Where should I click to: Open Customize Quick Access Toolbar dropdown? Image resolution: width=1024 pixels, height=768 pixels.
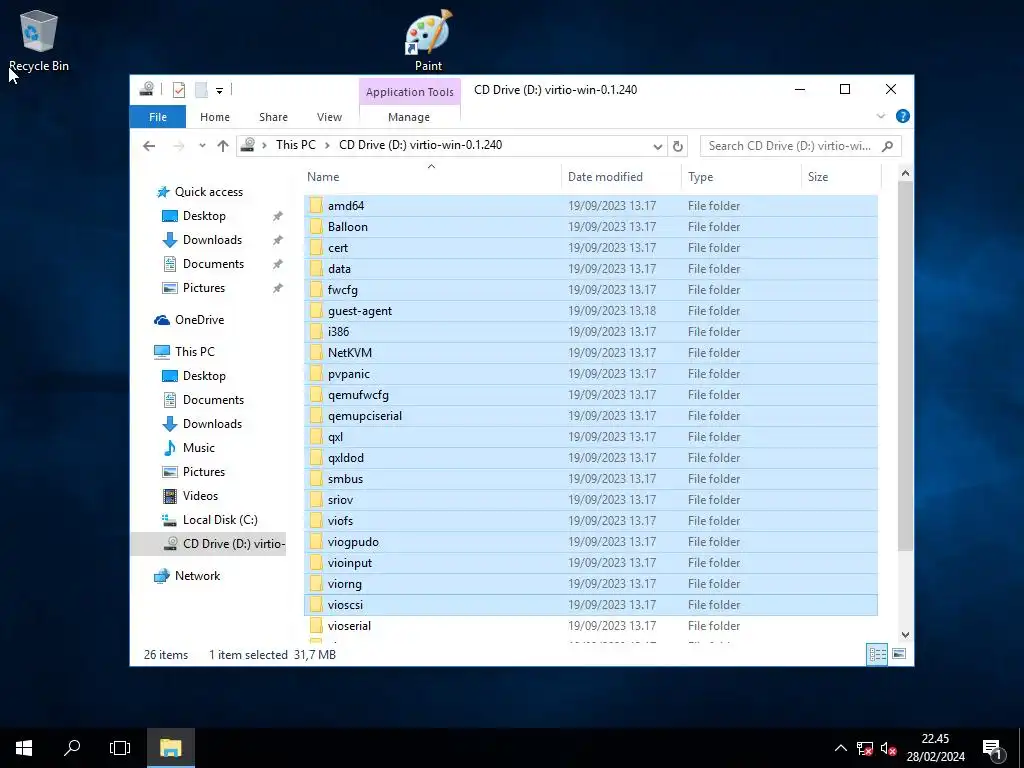[219, 91]
